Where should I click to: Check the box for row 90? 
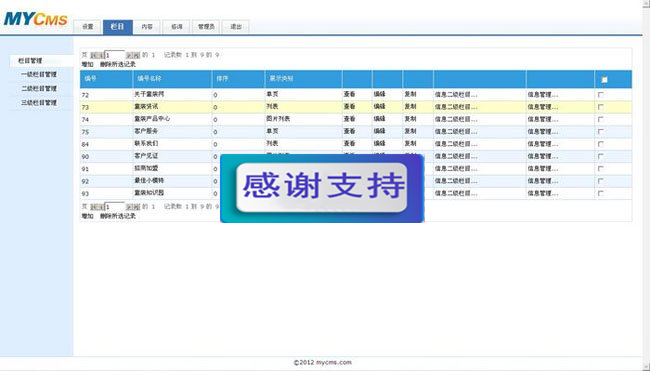pyautogui.click(x=600, y=156)
